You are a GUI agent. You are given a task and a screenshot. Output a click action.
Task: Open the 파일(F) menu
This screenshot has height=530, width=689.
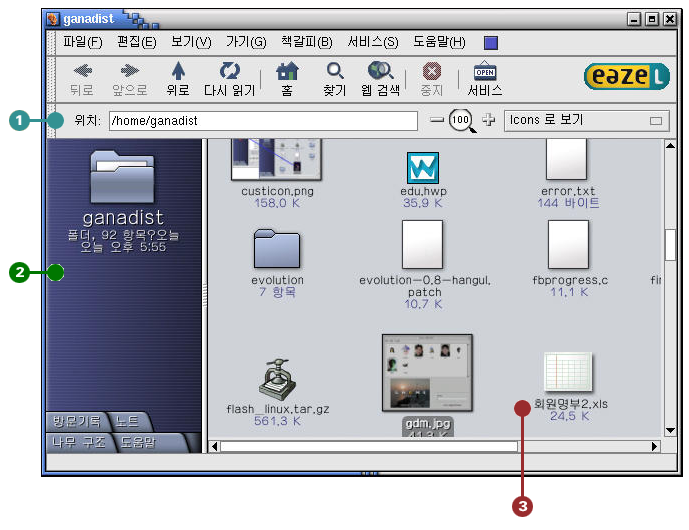(83, 42)
